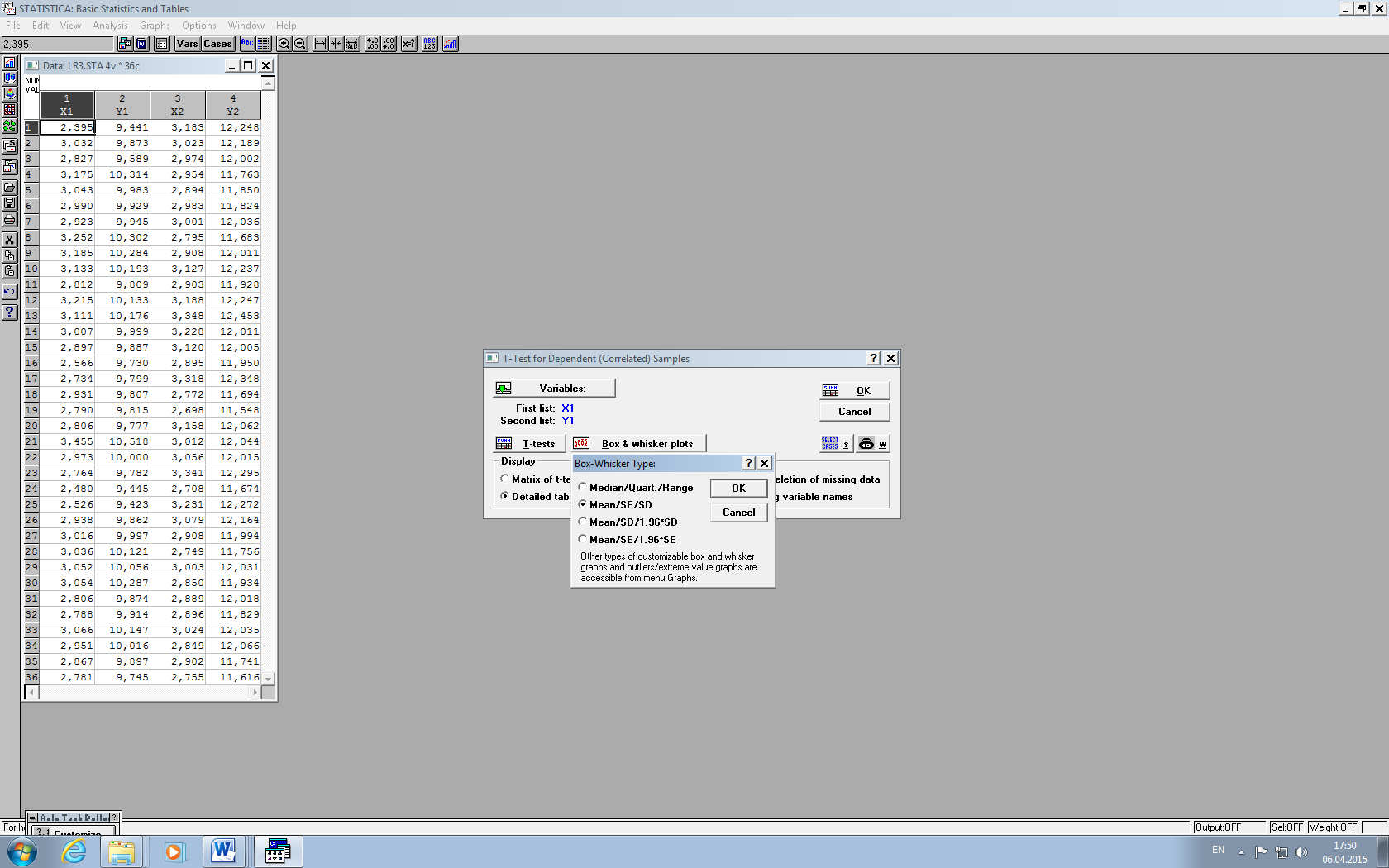
Task: Click the EN language indicator in tray
Action: (x=1218, y=850)
